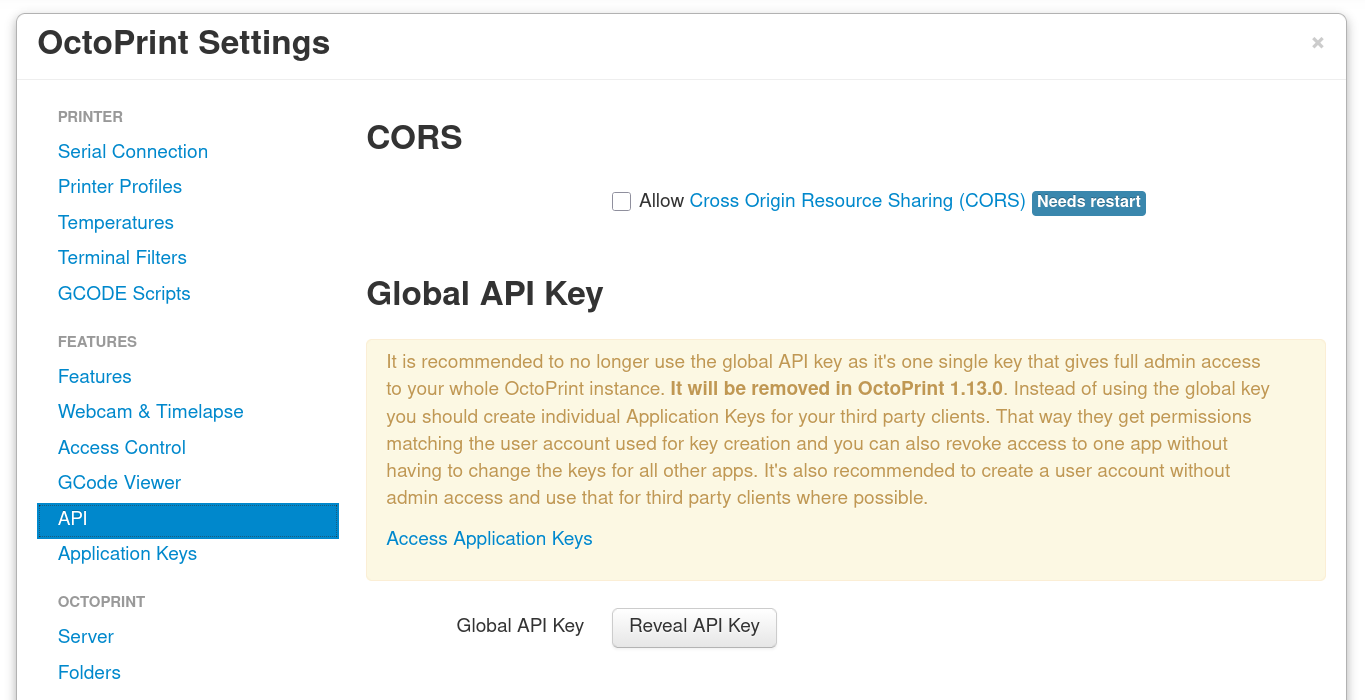This screenshot has height=700, width=1365.
Task: Open the Printer Profiles settings
Action: click(120, 187)
